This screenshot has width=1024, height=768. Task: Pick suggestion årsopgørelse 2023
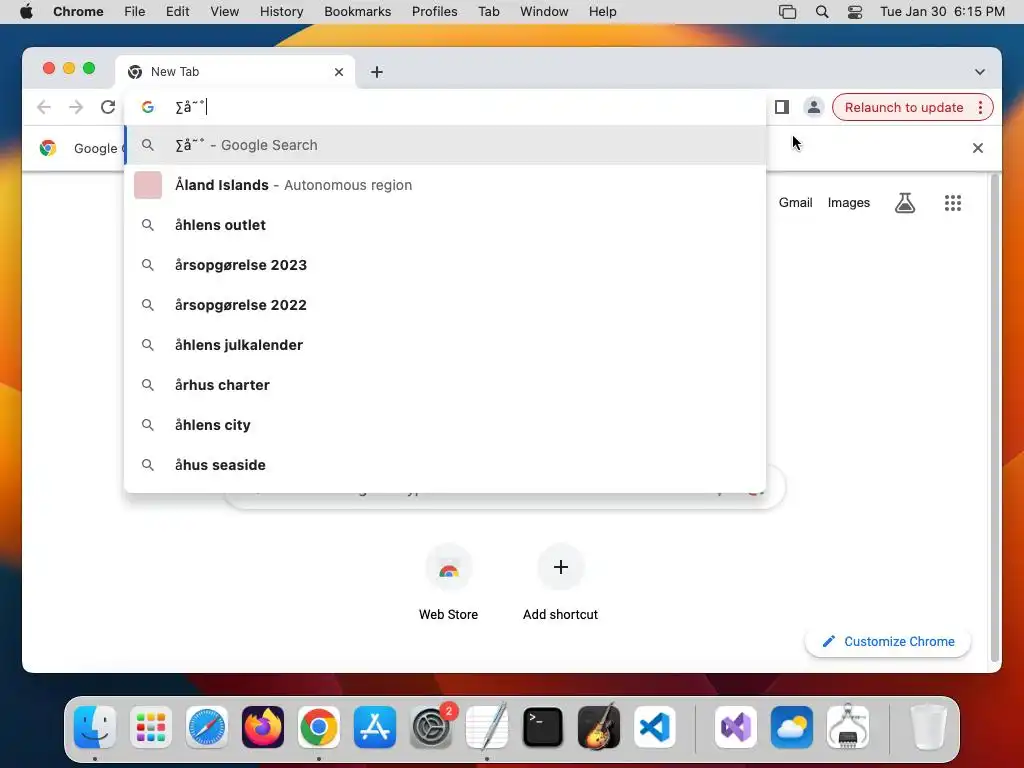tap(445, 265)
